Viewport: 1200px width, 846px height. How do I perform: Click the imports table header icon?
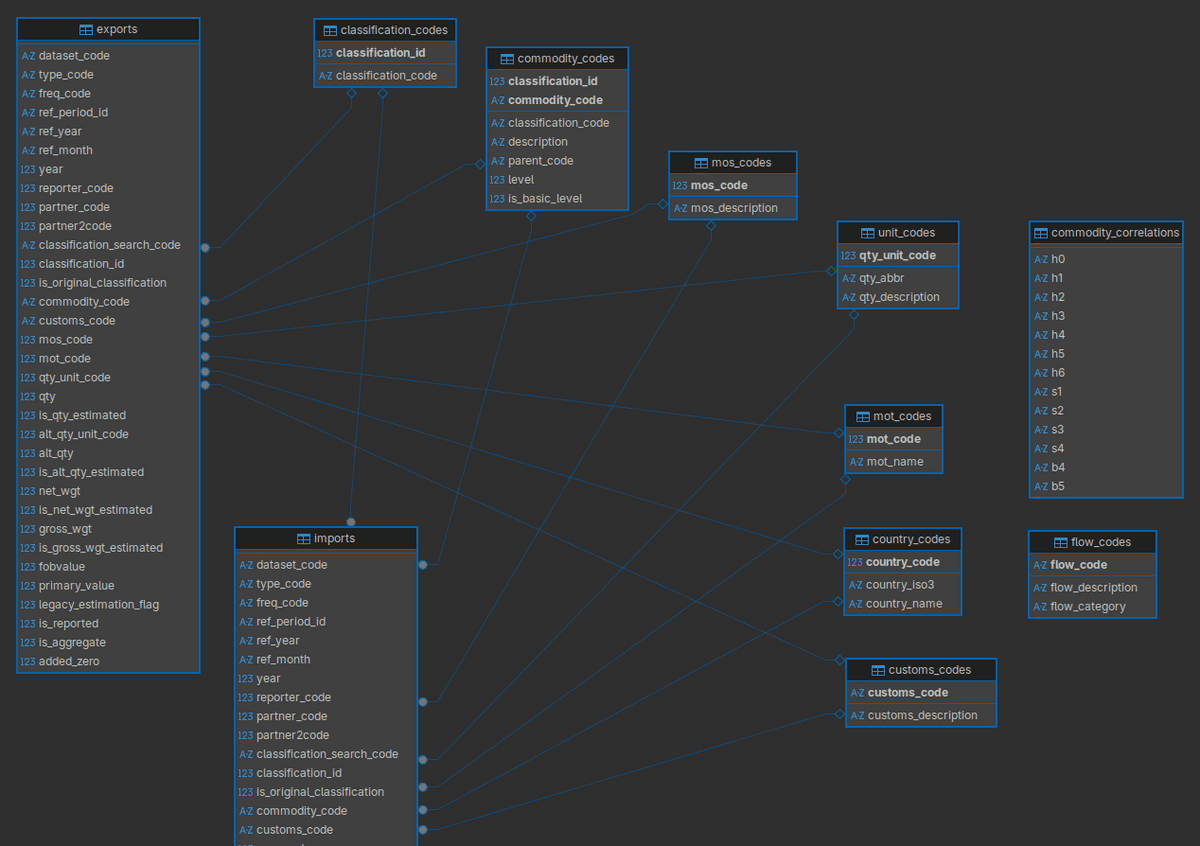[x=303, y=539]
